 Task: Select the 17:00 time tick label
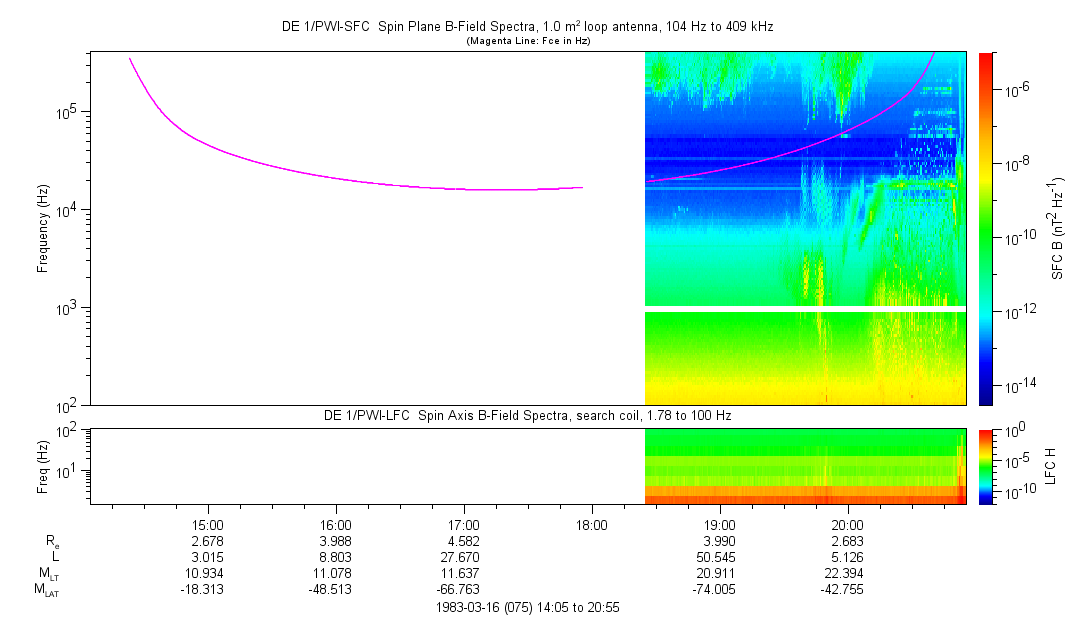point(463,524)
